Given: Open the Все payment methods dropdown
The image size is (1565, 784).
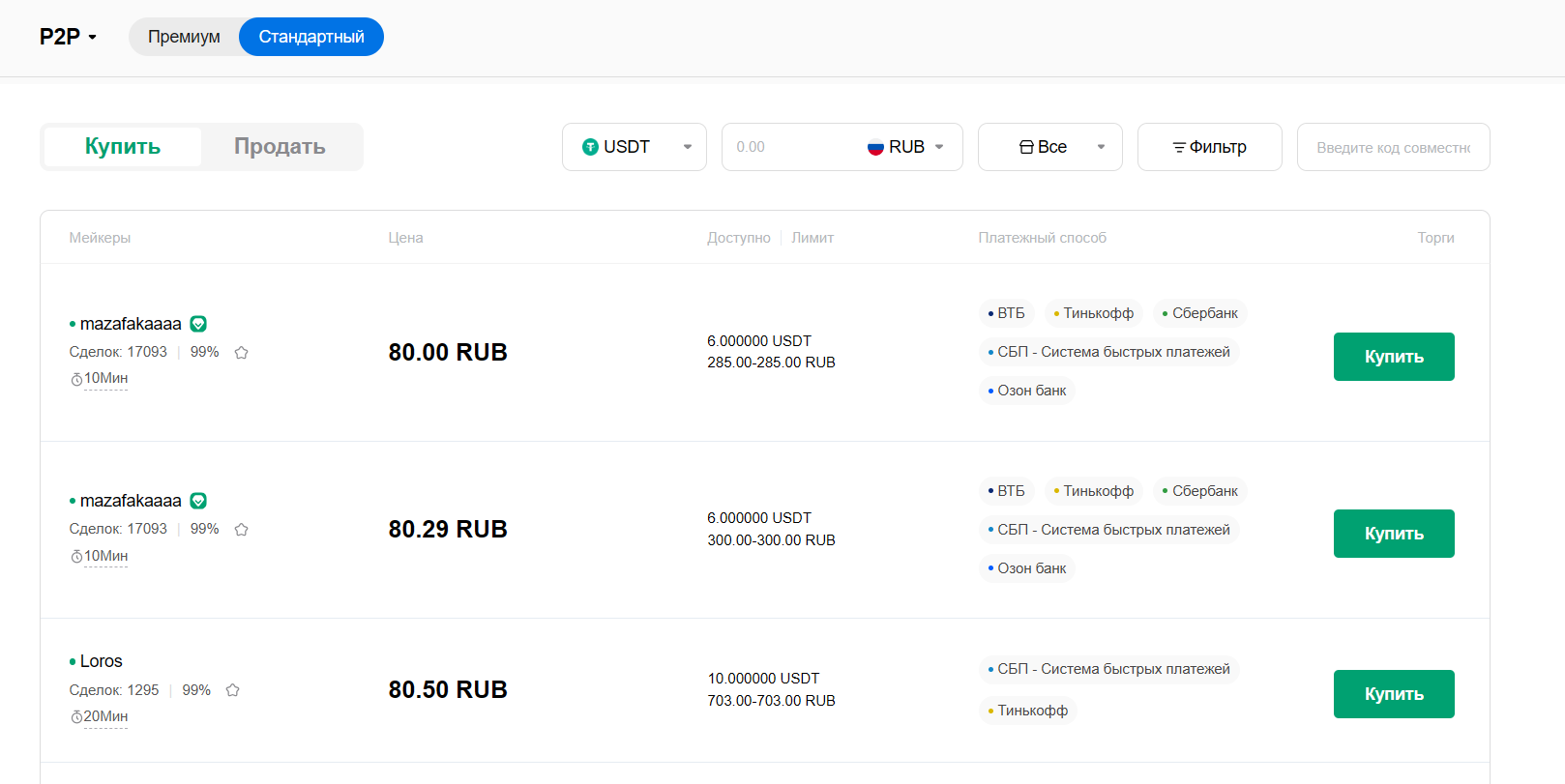Looking at the screenshot, I should click(x=1049, y=147).
